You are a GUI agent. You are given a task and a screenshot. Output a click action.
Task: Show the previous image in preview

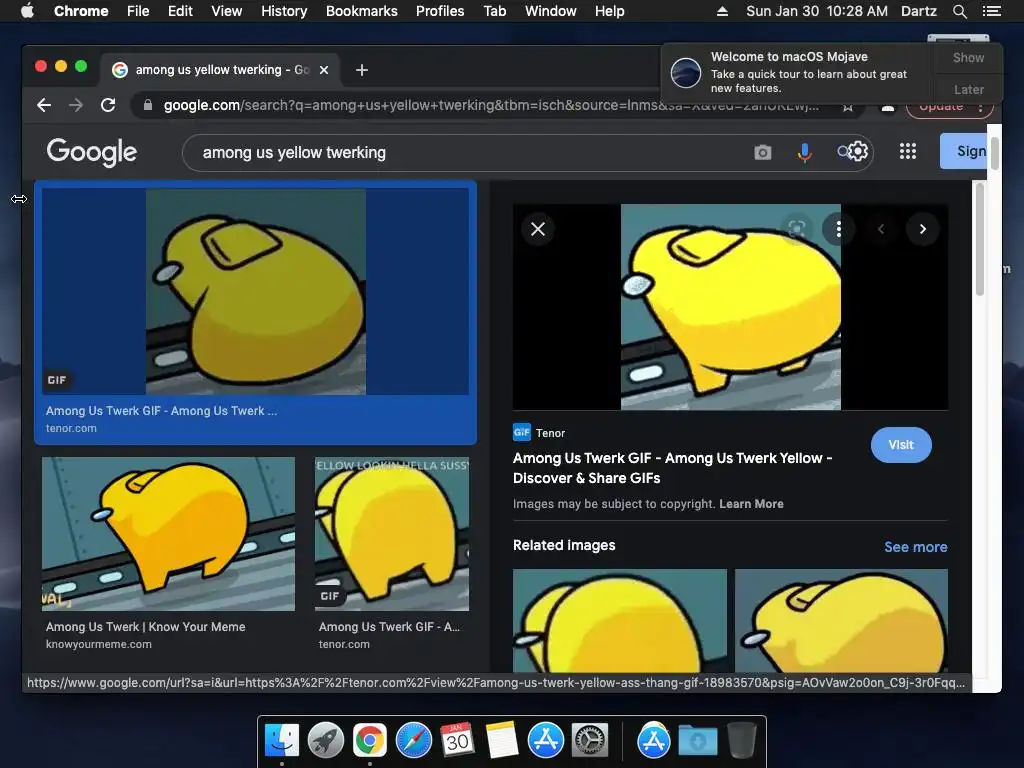point(881,229)
